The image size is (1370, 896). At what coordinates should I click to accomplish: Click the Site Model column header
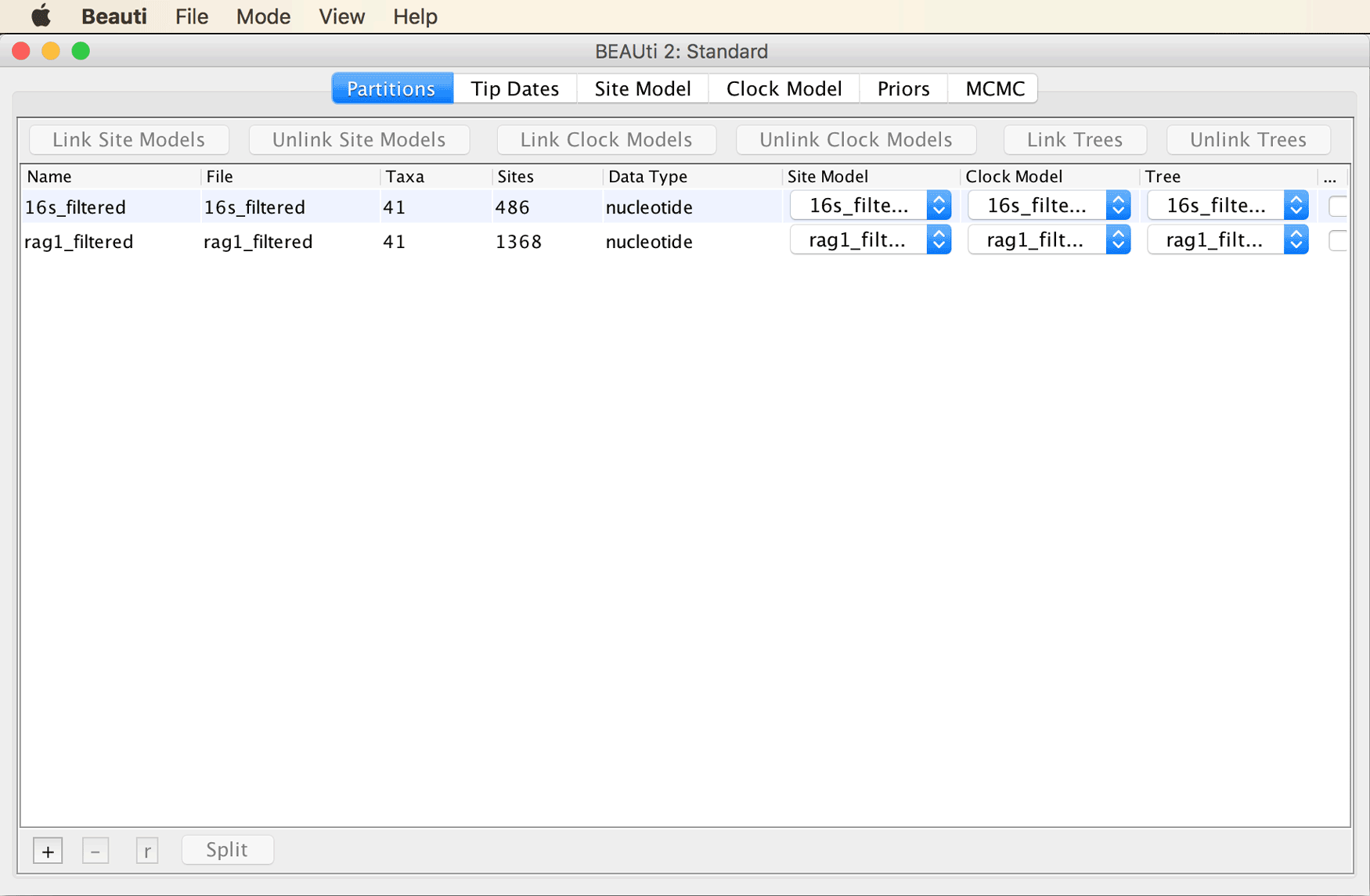coord(871,176)
